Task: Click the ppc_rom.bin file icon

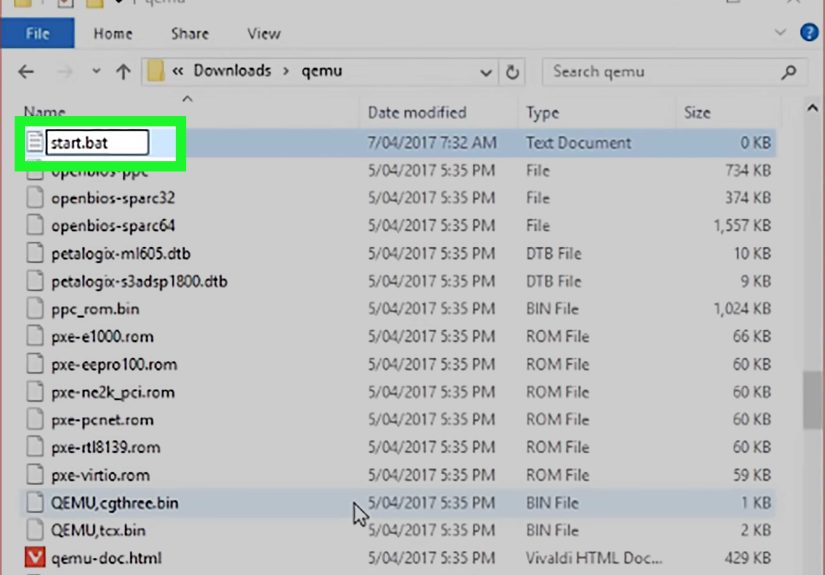Action: click(x=35, y=308)
